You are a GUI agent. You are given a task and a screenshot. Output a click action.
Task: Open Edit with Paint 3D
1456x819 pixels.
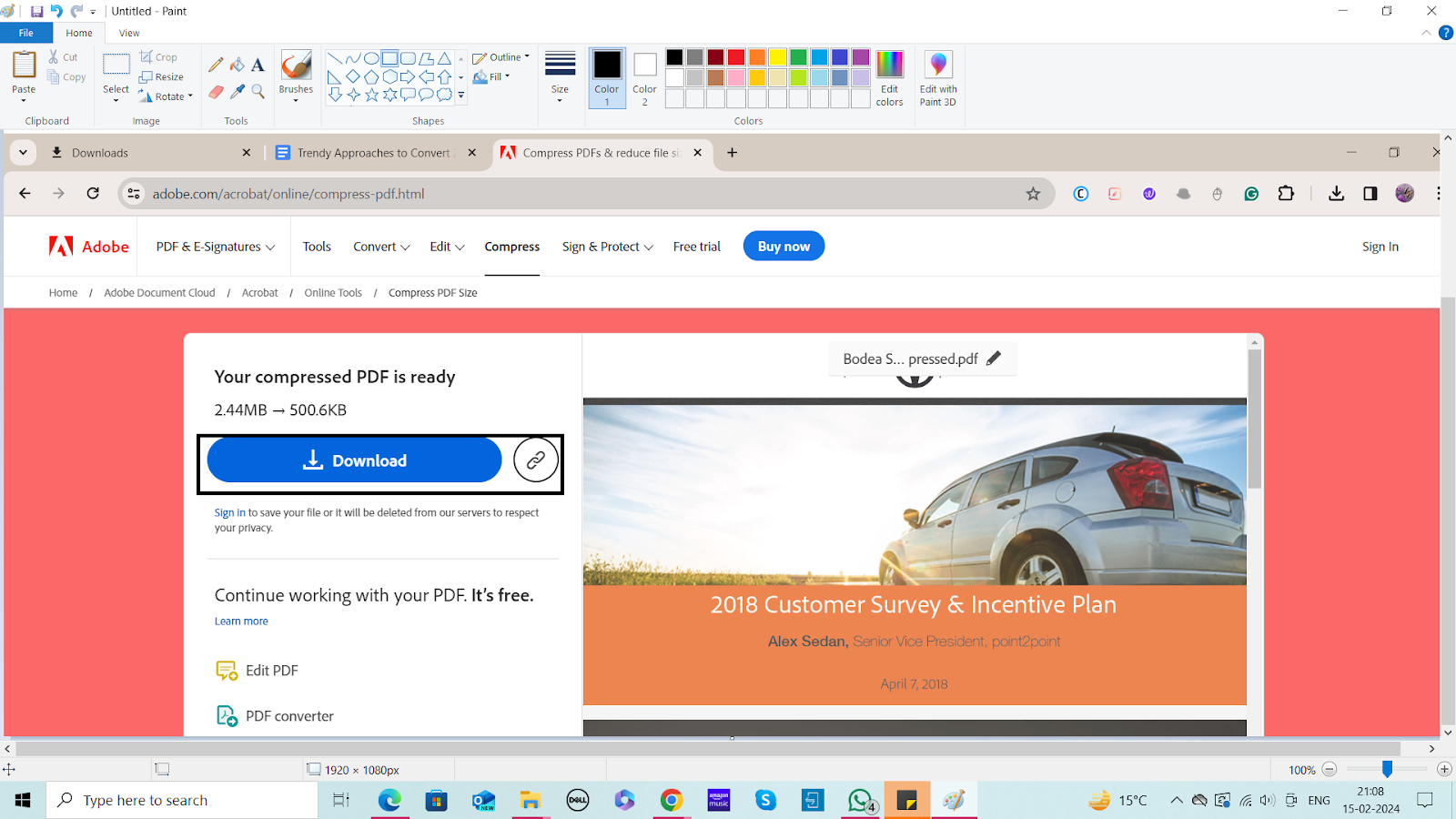point(938,78)
